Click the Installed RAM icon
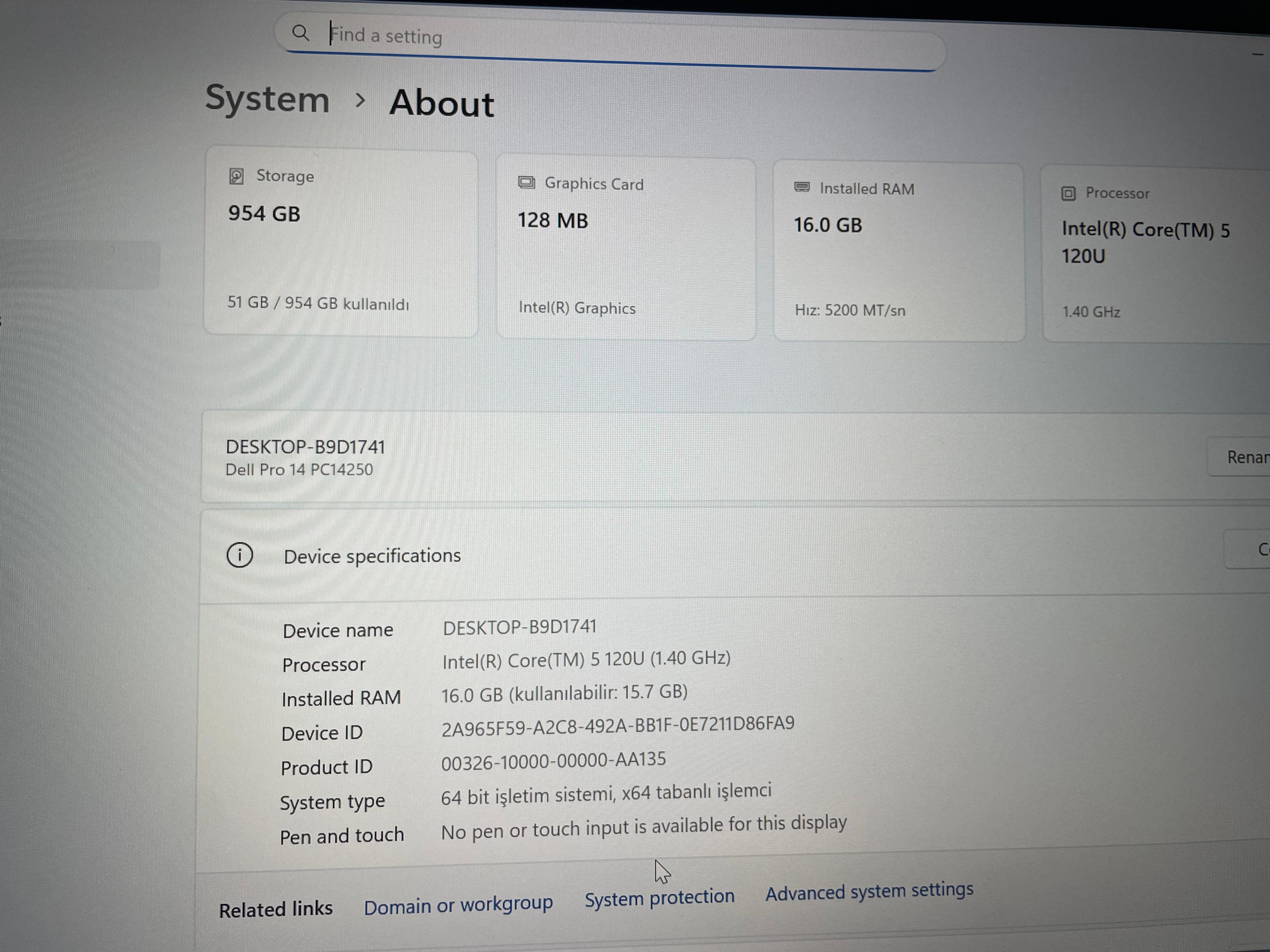1270x952 pixels. 802,187
